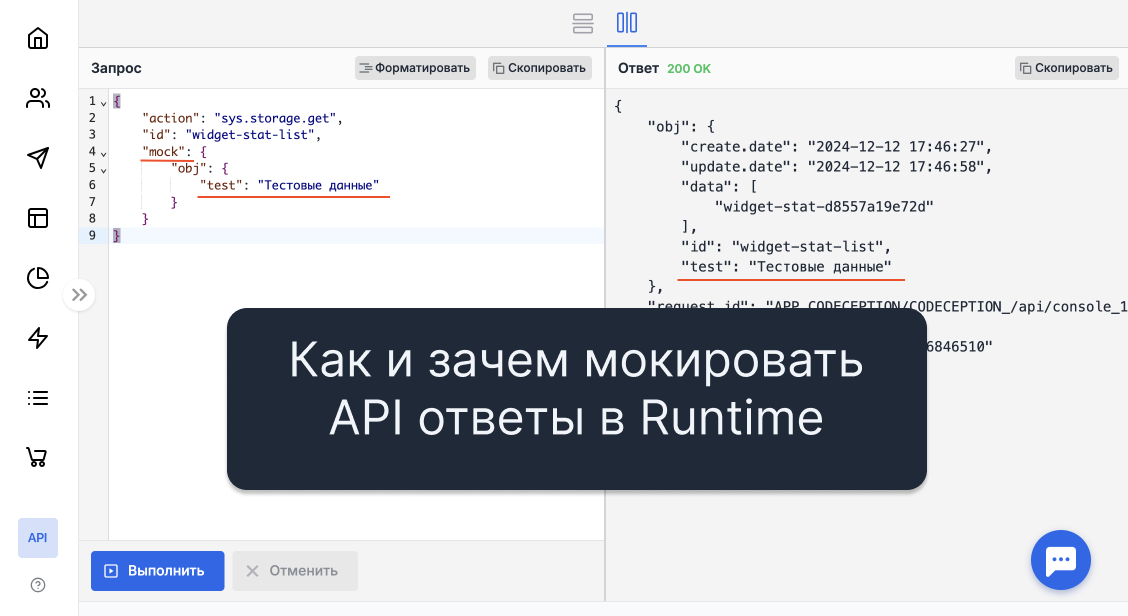Open the list icon in sidebar
This screenshot has width=1128, height=616.
(x=37, y=398)
